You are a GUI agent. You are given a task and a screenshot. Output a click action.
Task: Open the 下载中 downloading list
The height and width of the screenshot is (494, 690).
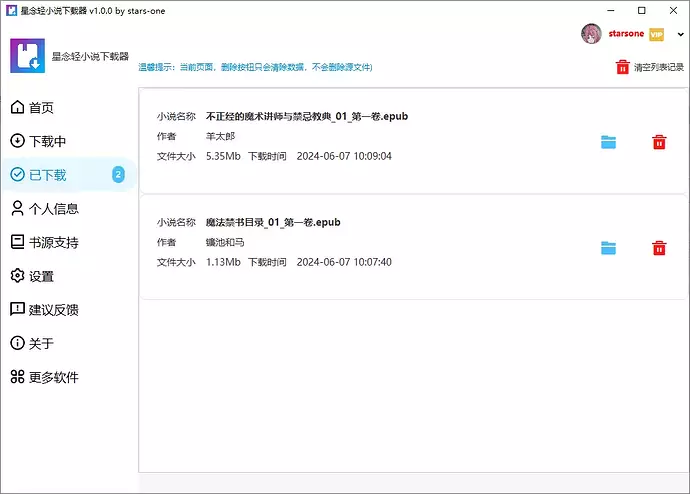[x=46, y=142]
